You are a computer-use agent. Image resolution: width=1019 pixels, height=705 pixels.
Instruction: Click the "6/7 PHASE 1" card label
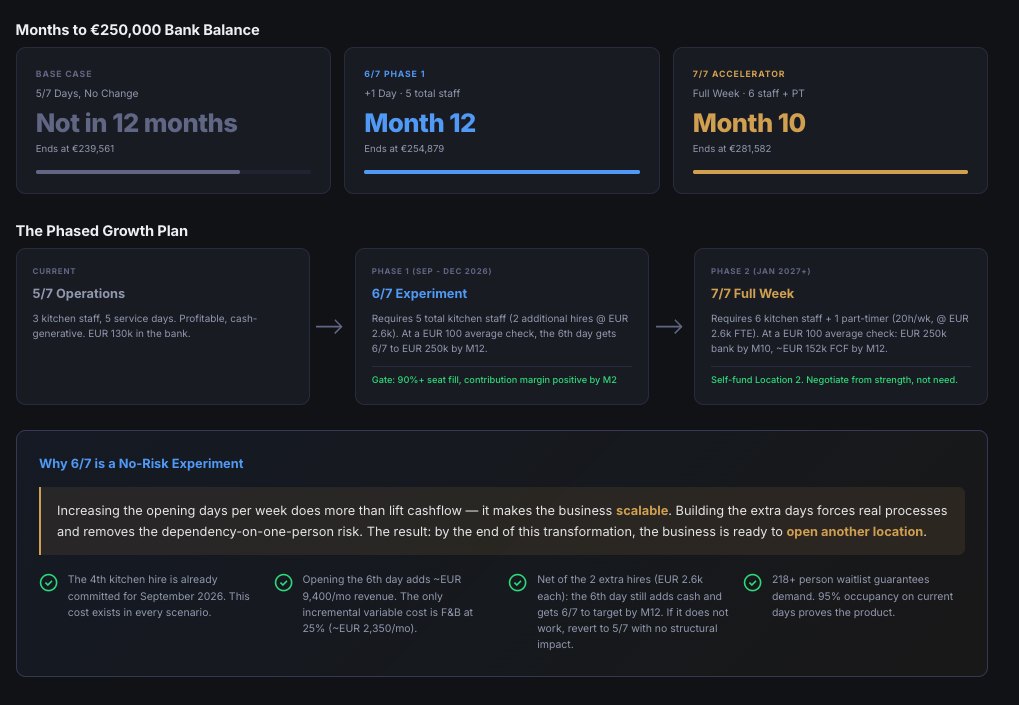tap(394, 74)
